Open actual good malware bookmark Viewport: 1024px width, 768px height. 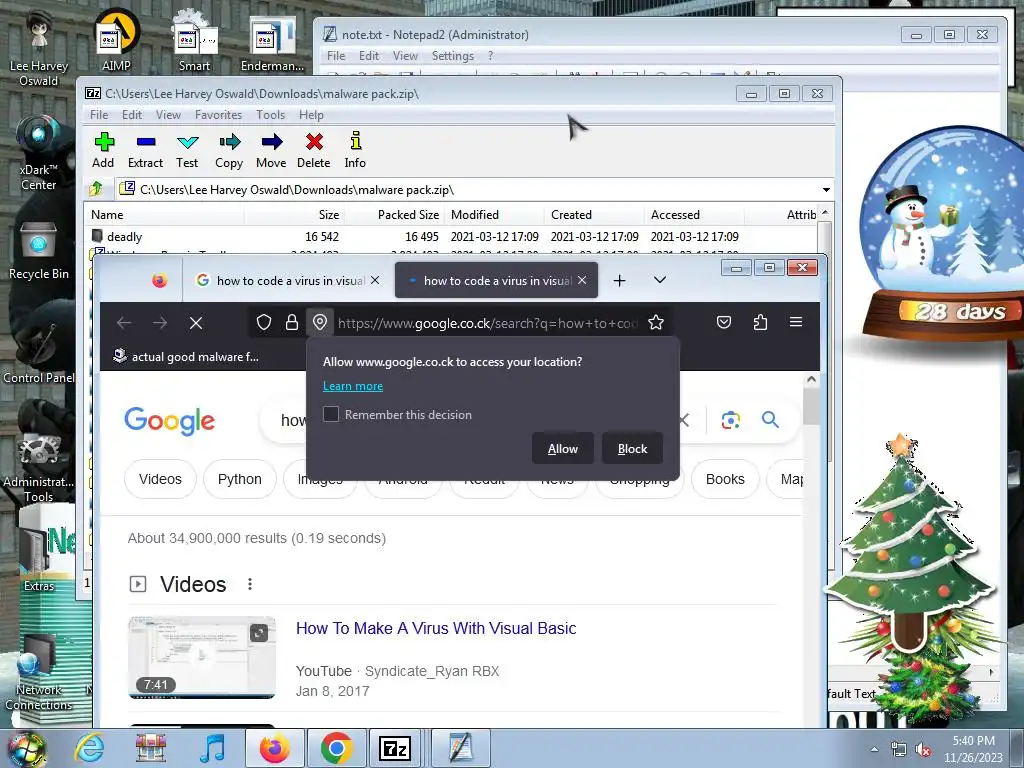point(185,357)
